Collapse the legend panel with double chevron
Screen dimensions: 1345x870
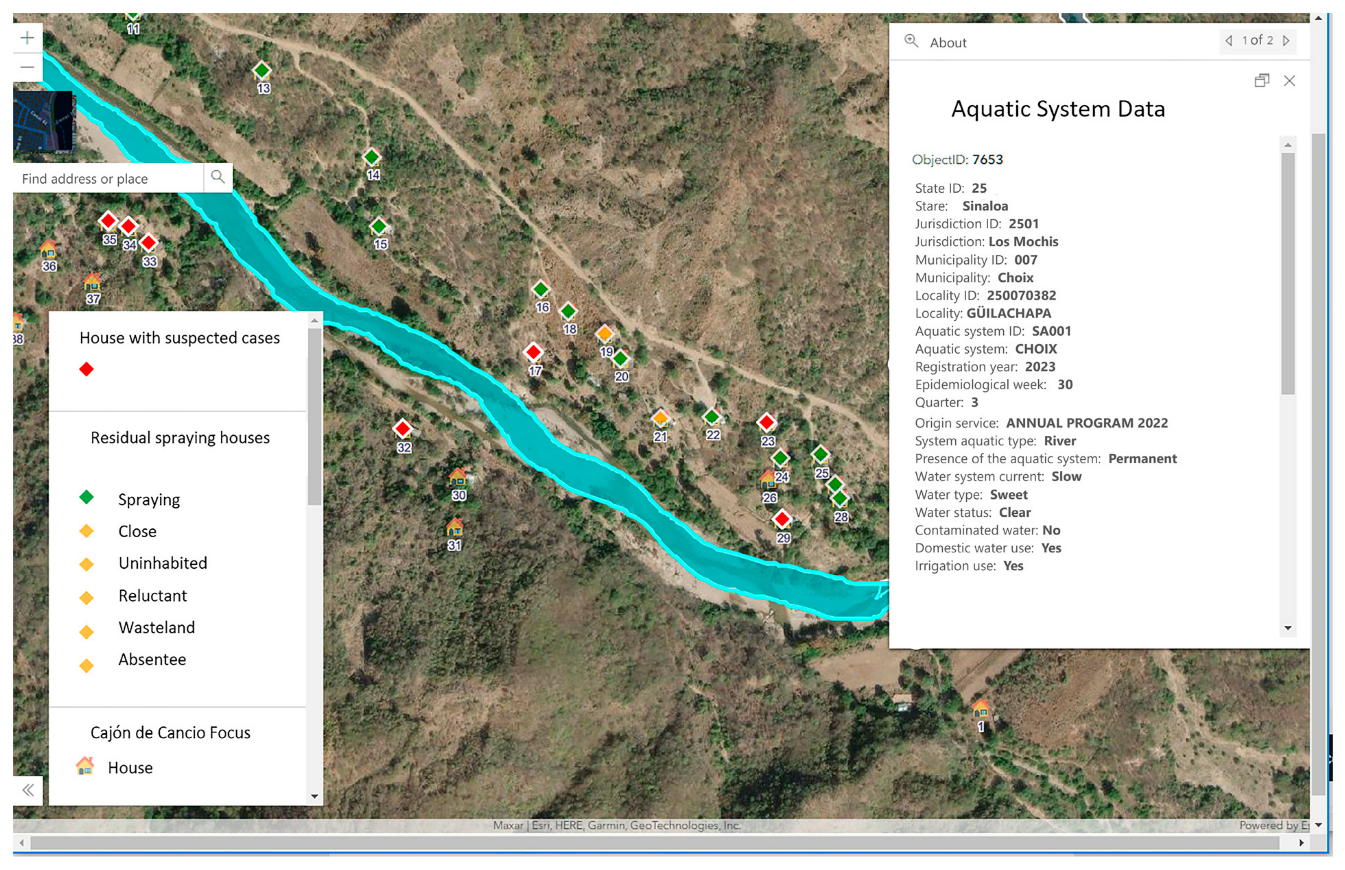pos(28,790)
